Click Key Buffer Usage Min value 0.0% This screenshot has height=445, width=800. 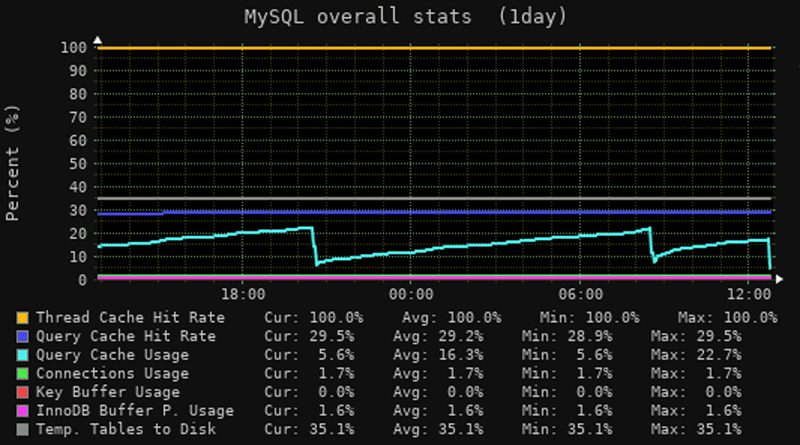pos(594,392)
